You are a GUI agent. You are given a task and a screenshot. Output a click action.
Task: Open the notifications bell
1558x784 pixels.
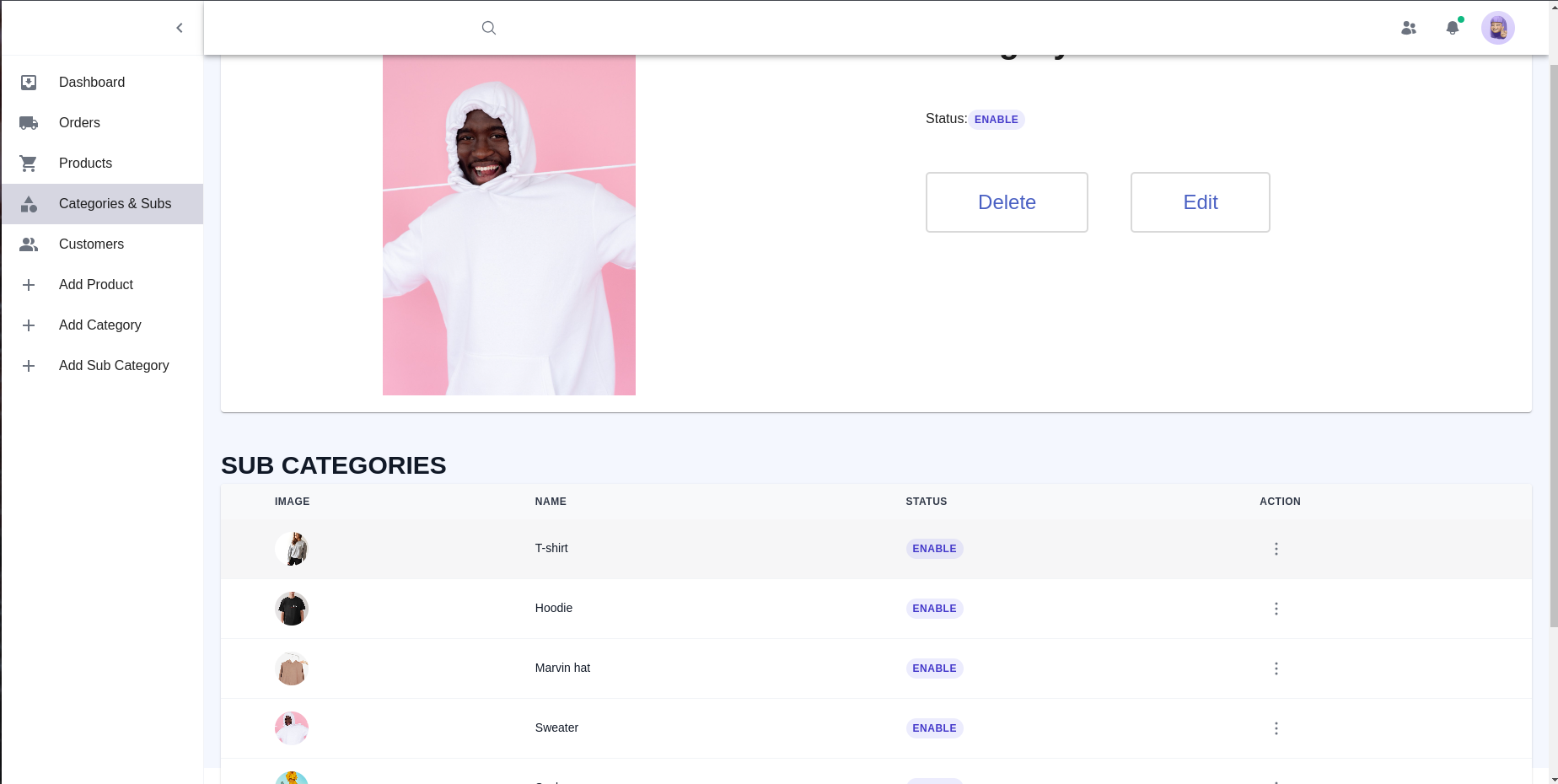tap(1452, 28)
